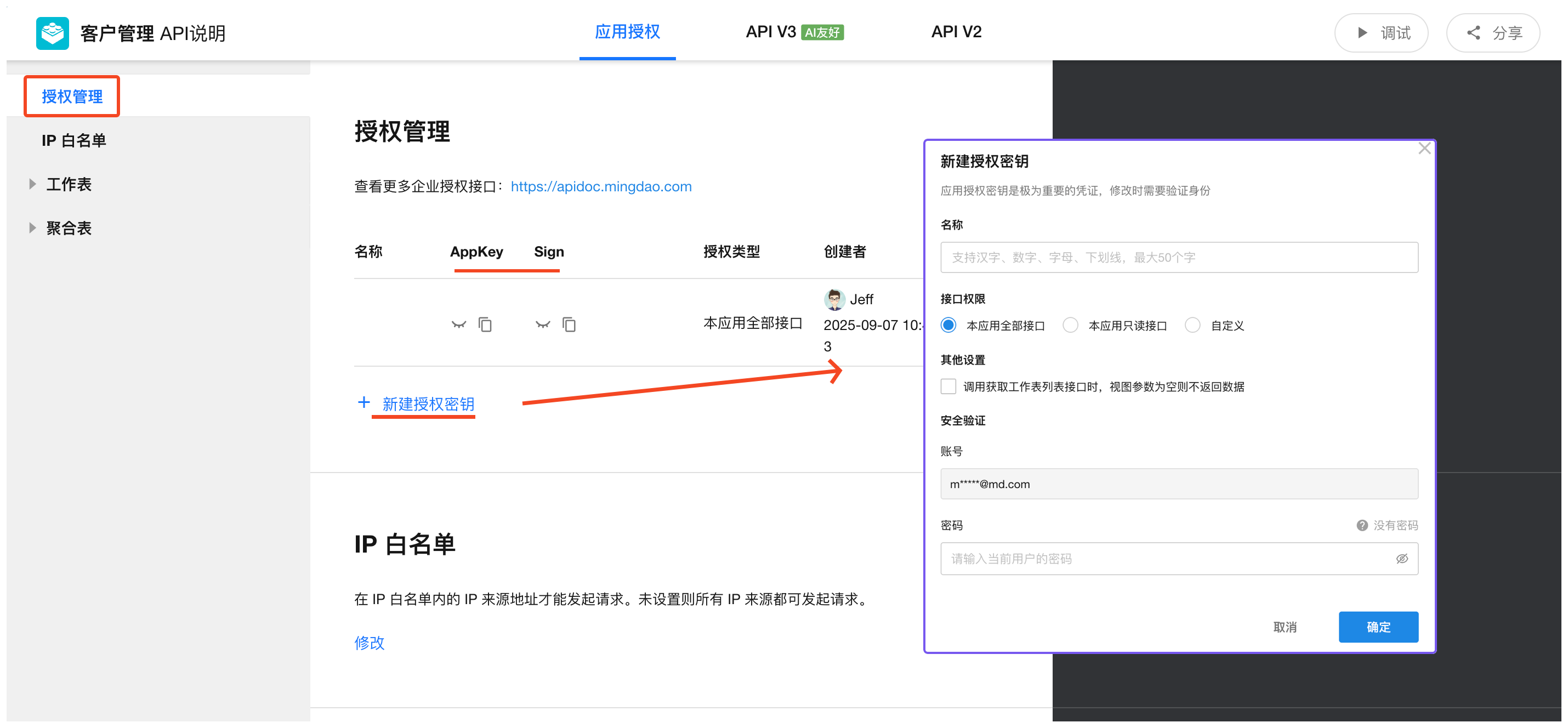Expand the 聚合表 tree item
Screen dimensions: 1568x728
[33, 228]
